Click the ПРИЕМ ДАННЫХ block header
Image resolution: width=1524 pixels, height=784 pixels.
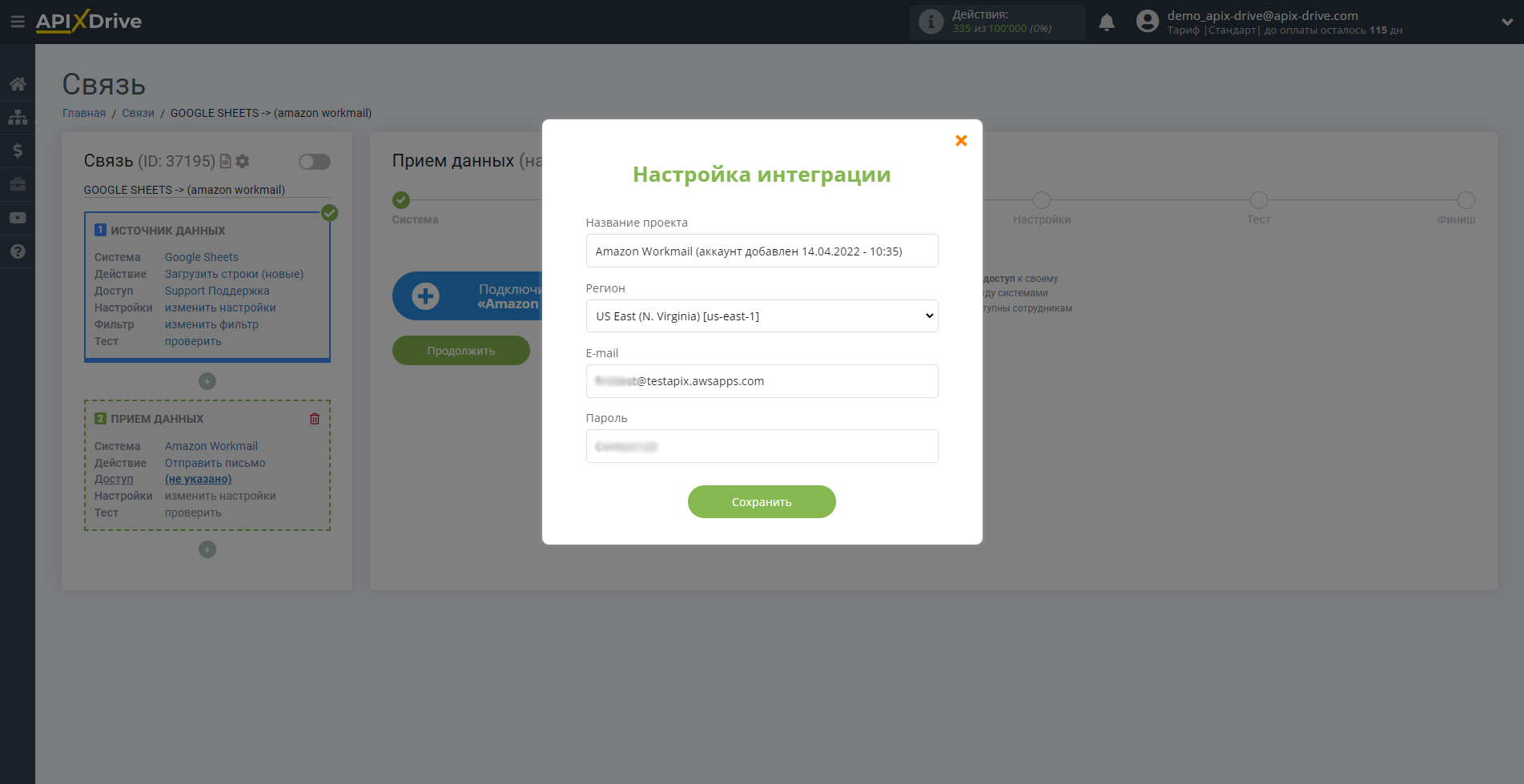(x=157, y=419)
